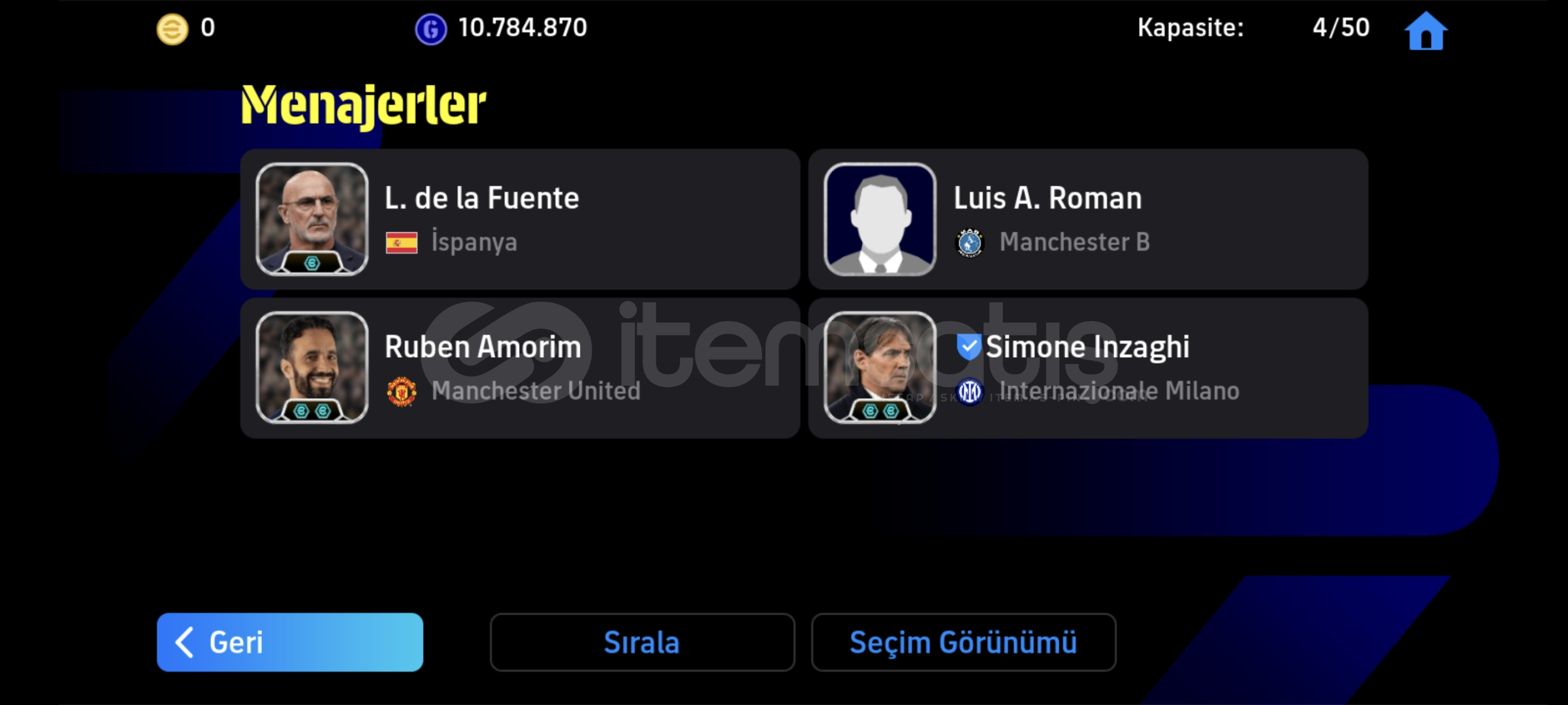The width and height of the screenshot is (1568, 705).
Task: Click the Manchester United crest
Action: pos(402,392)
